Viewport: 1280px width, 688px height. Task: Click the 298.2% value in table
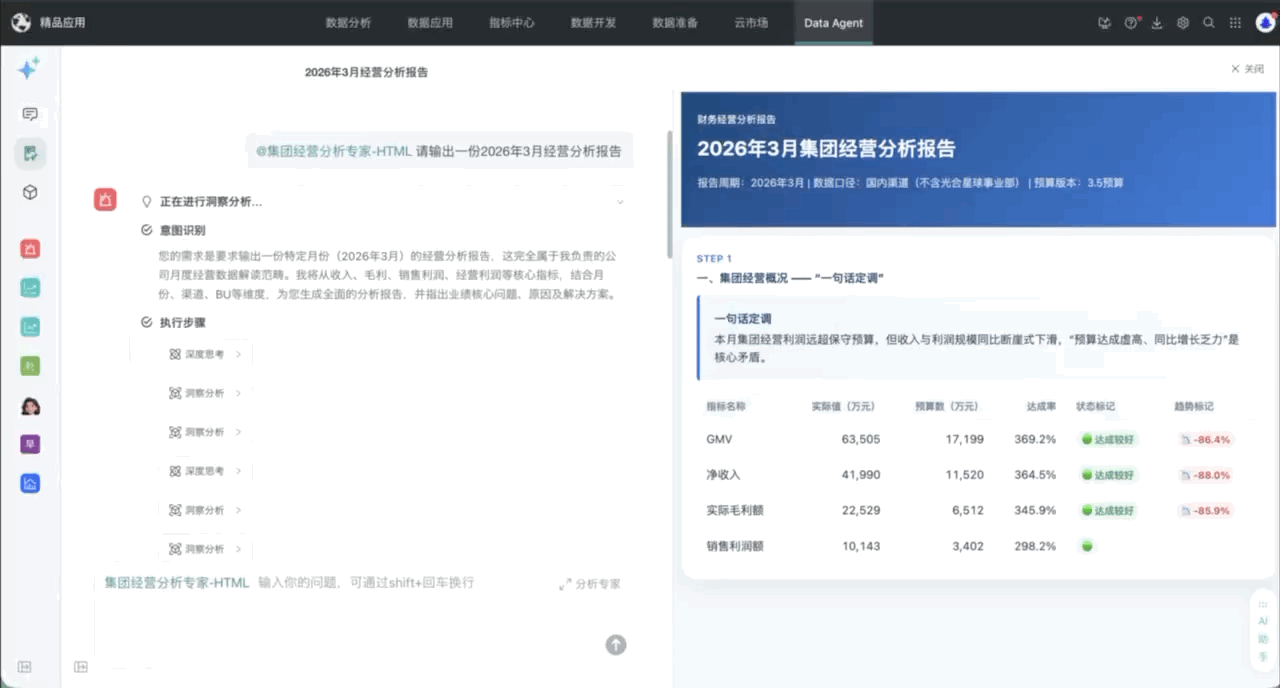coord(1035,546)
